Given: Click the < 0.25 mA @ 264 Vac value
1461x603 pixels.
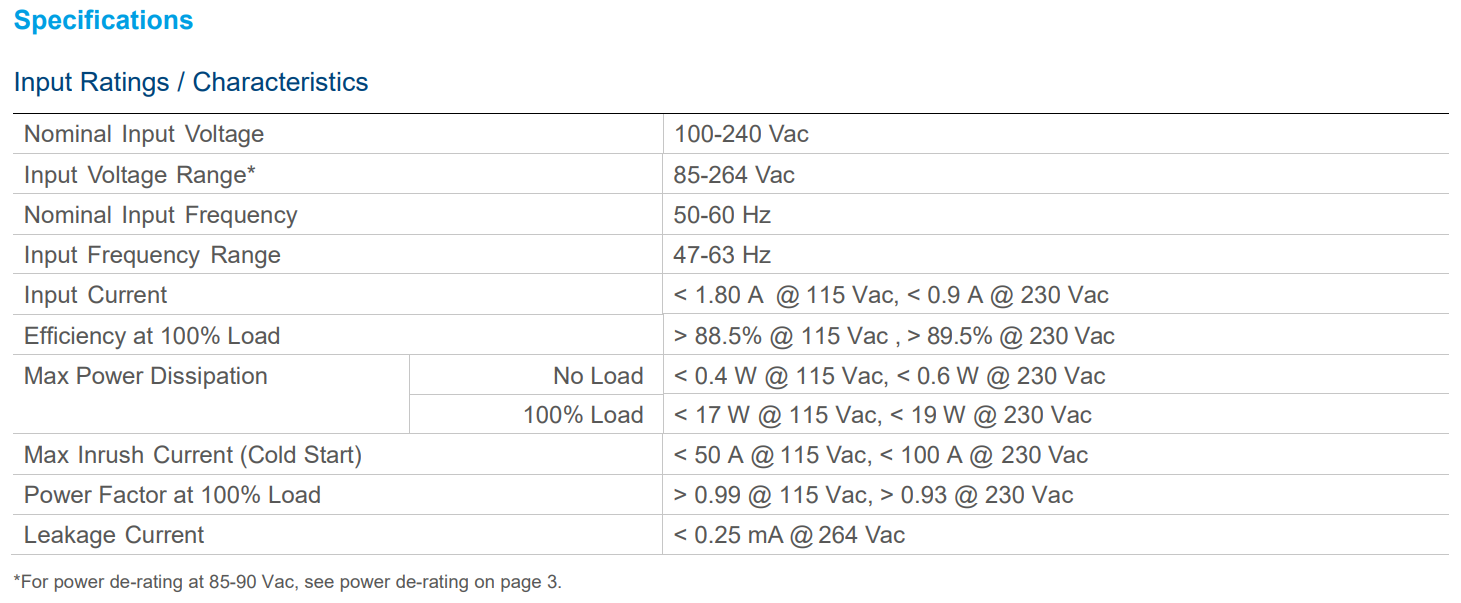Looking at the screenshot, I should pyautogui.click(x=789, y=535).
